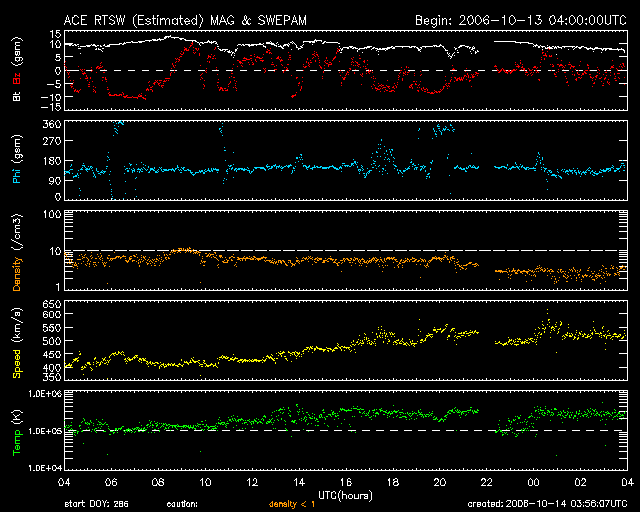Image resolution: width=640 pixels, height=512 pixels.
Task: Click the "start DOY: 286" footer text
Action: (96, 504)
